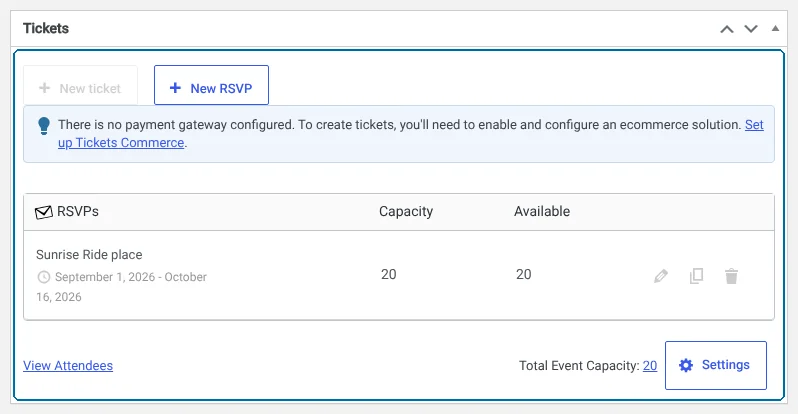Click the lightbulb notice icon
Viewport: 798px width, 414px height.
[44, 125]
